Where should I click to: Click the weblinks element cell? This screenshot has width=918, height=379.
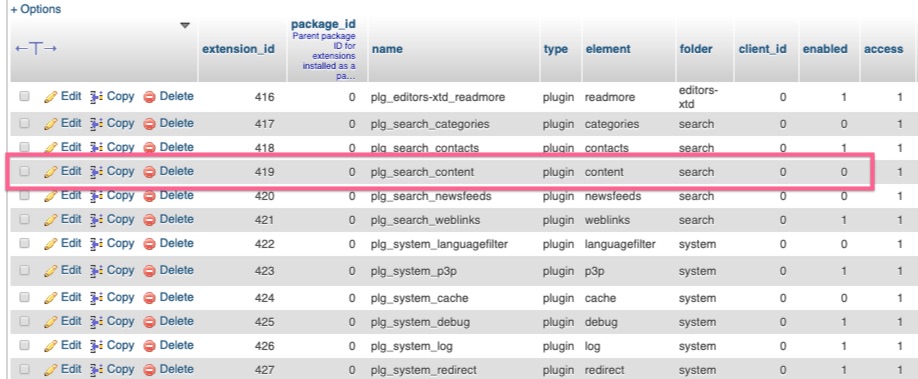click(609, 220)
